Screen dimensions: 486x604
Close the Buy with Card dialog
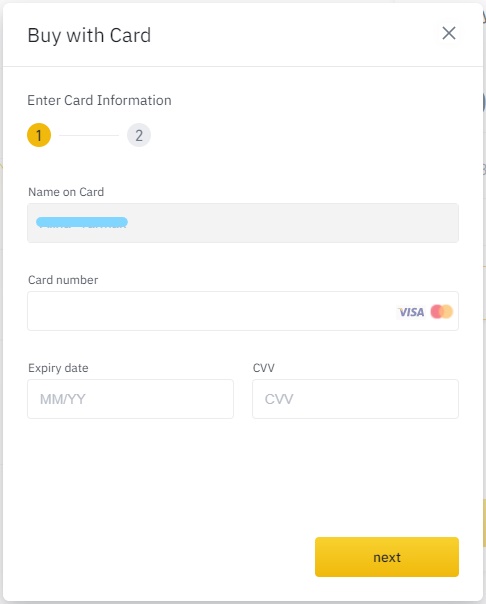(x=449, y=33)
